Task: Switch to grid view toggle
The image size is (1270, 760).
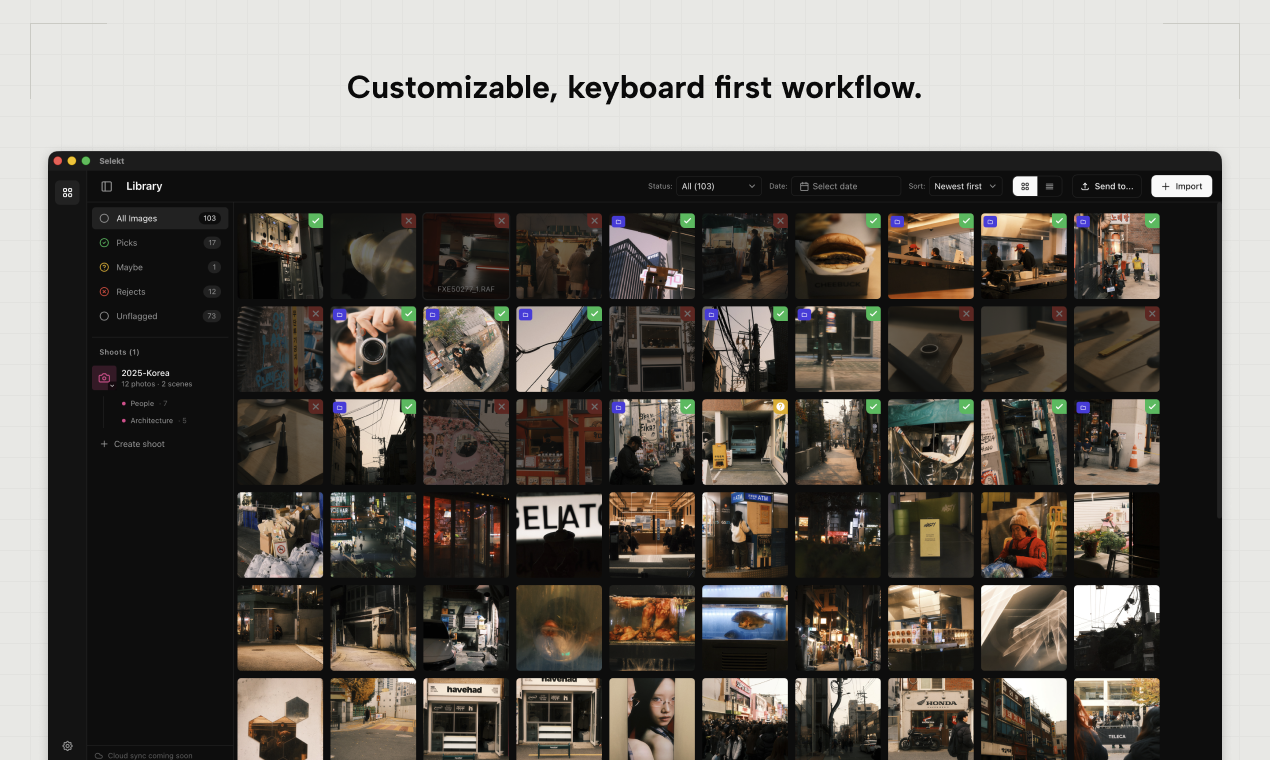Action: coord(1025,186)
